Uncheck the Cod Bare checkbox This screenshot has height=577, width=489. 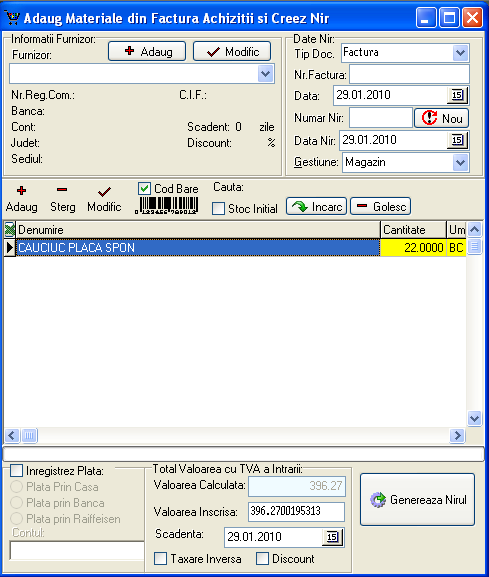pyautogui.click(x=144, y=188)
